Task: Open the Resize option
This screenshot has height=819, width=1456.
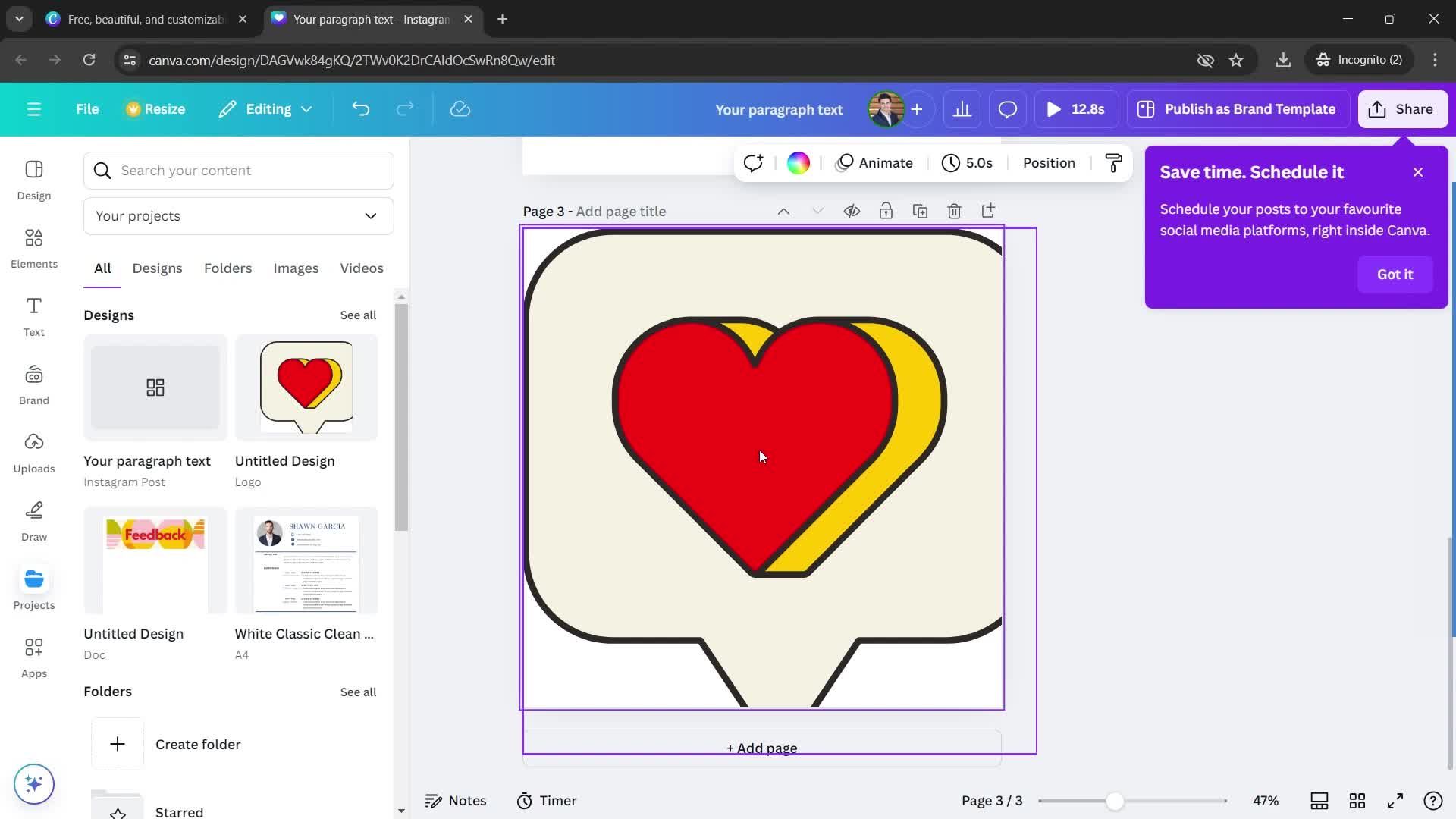Action: [x=155, y=109]
